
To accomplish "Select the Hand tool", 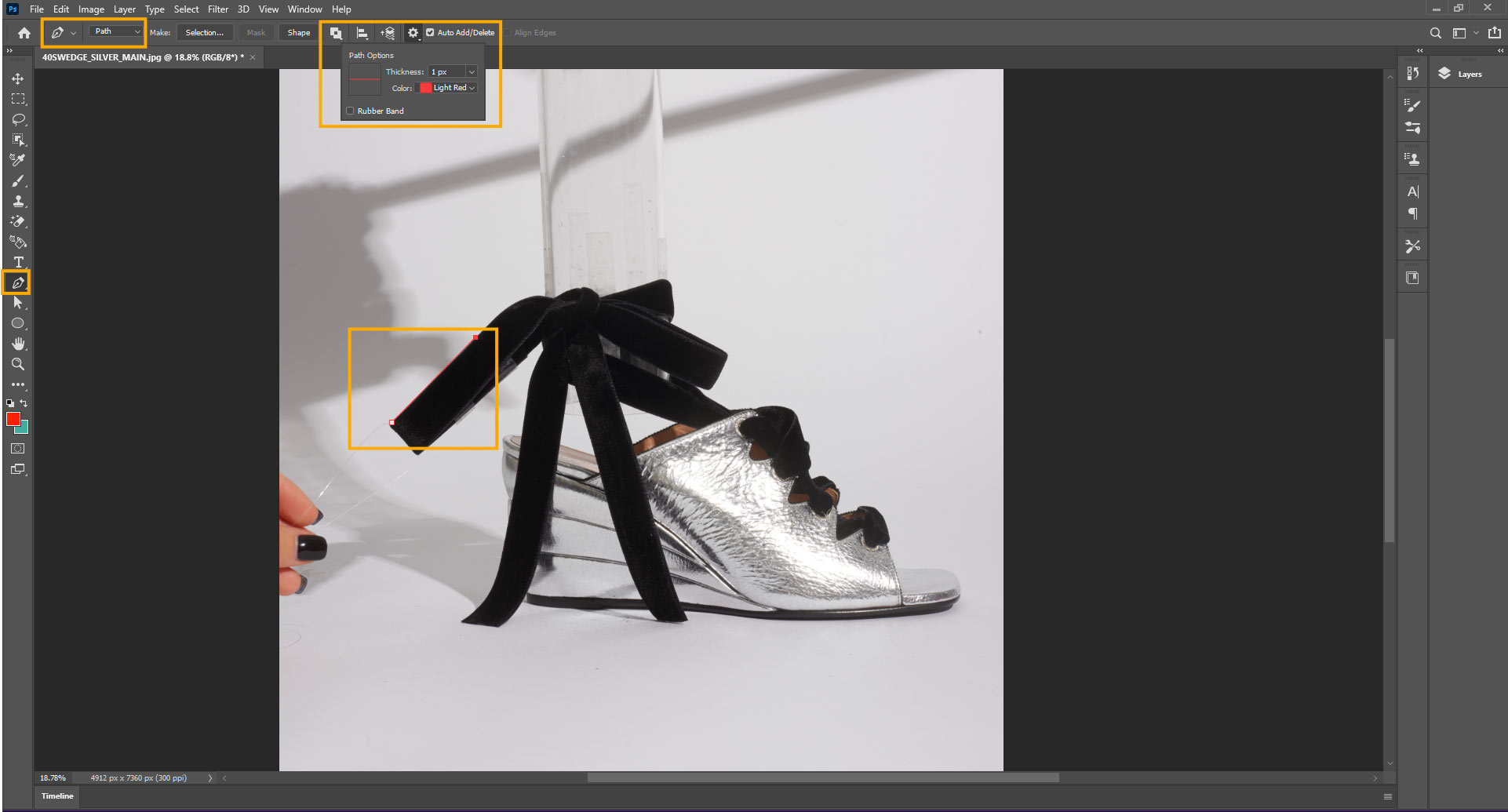I will click(x=17, y=344).
